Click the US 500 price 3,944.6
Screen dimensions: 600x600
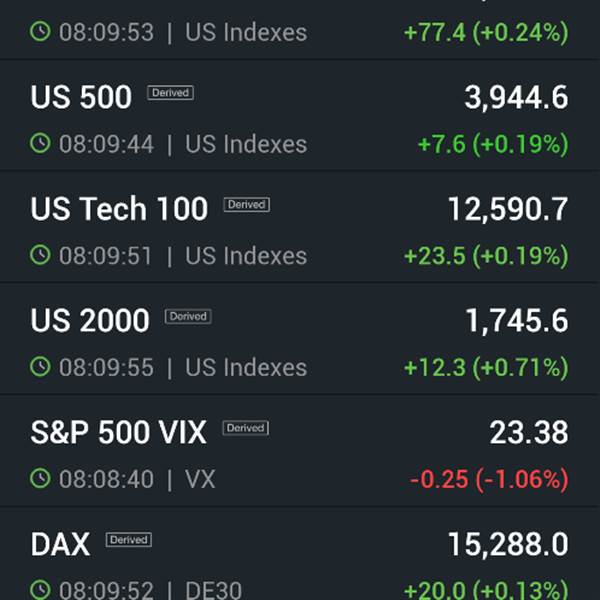tap(516, 98)
